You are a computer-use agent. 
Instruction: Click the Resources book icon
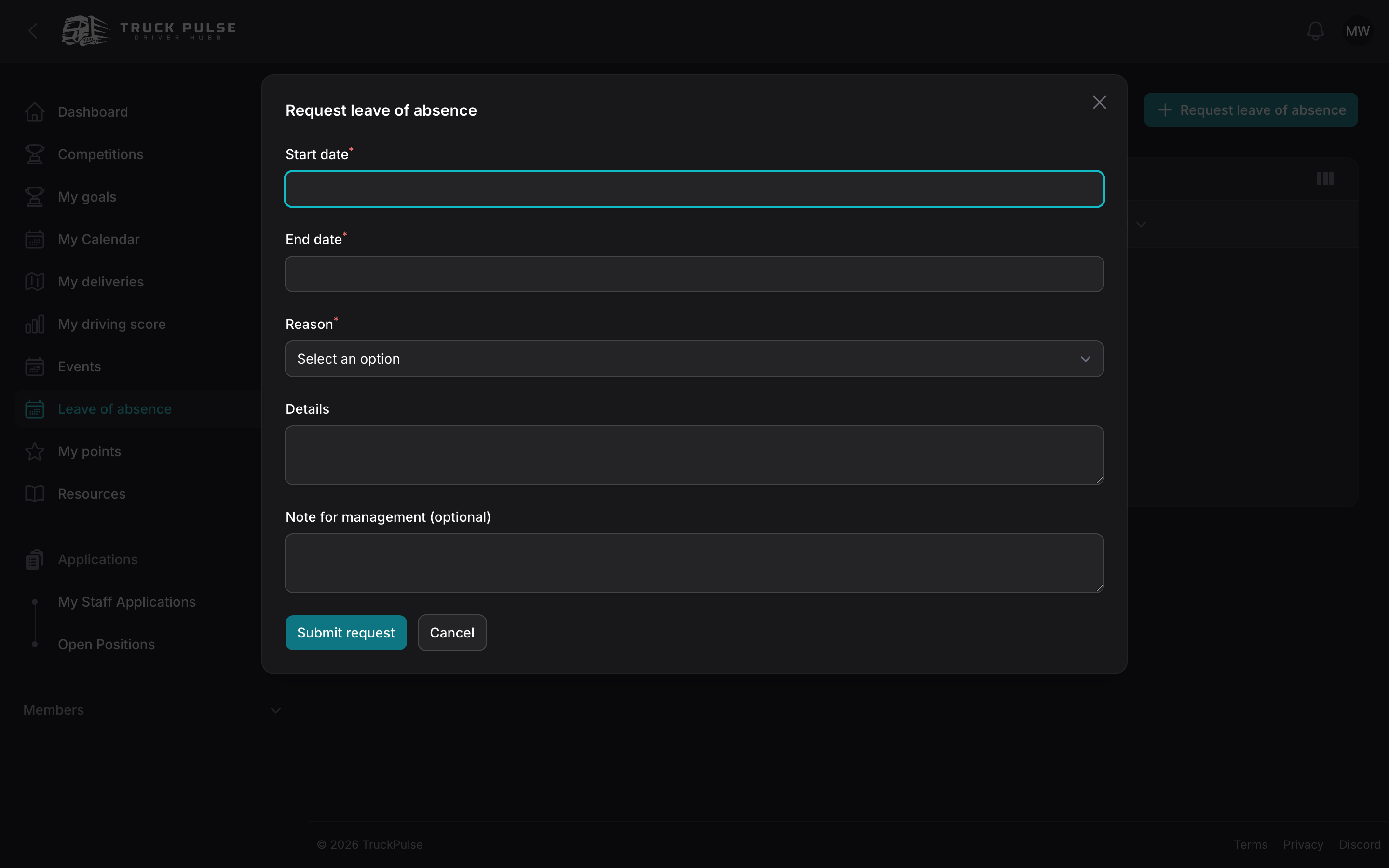pyautogui.click(x=34, y=494)
